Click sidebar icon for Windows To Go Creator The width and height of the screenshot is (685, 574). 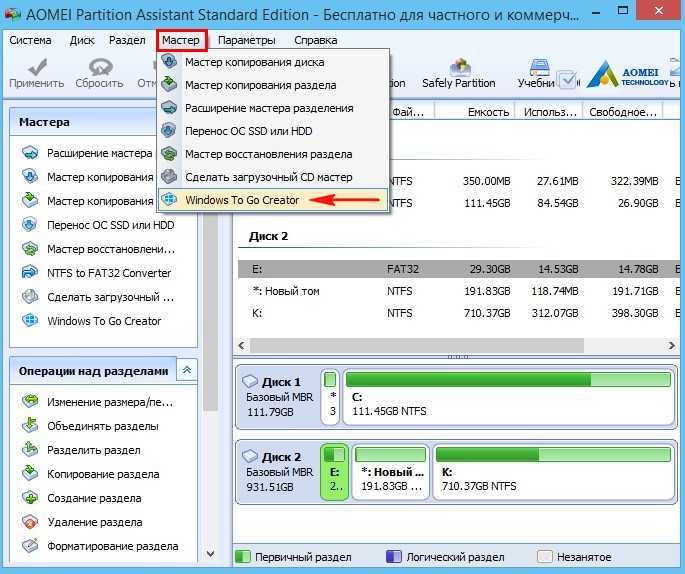30,321
